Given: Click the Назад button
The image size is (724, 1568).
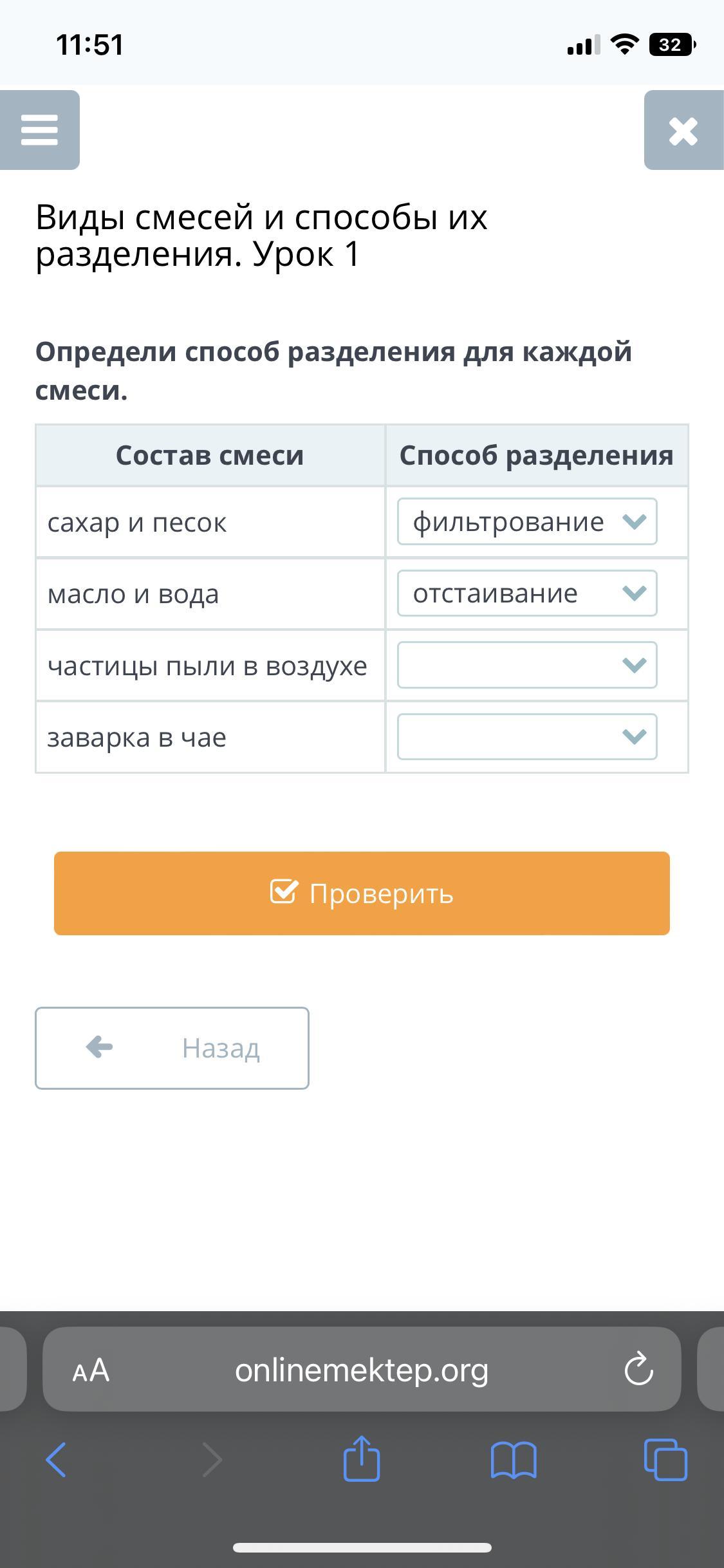Looking at the screenshot, I should tap(172, 1049).
